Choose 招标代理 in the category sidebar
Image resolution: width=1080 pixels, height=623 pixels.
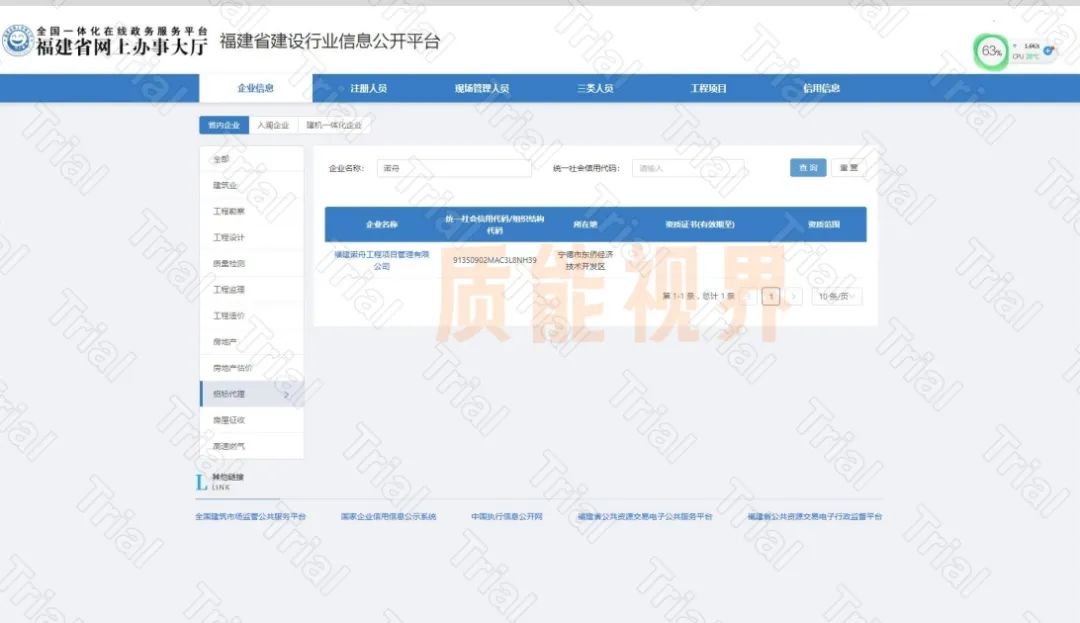click(x=251, y=394)
